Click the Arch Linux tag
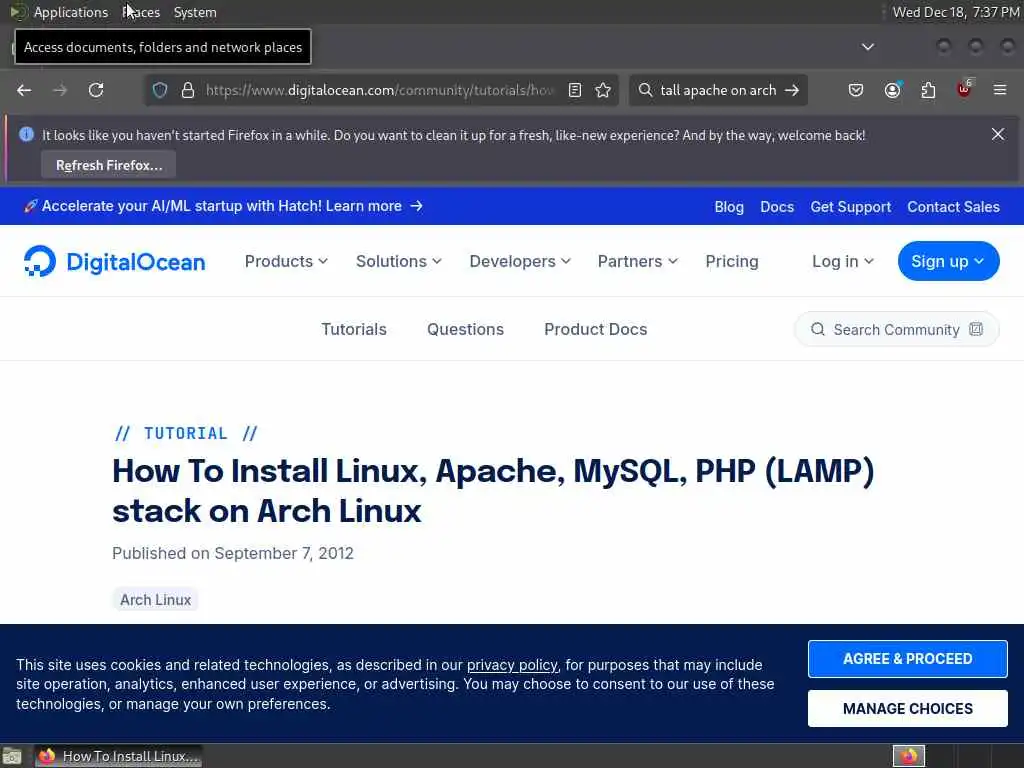 155,600
